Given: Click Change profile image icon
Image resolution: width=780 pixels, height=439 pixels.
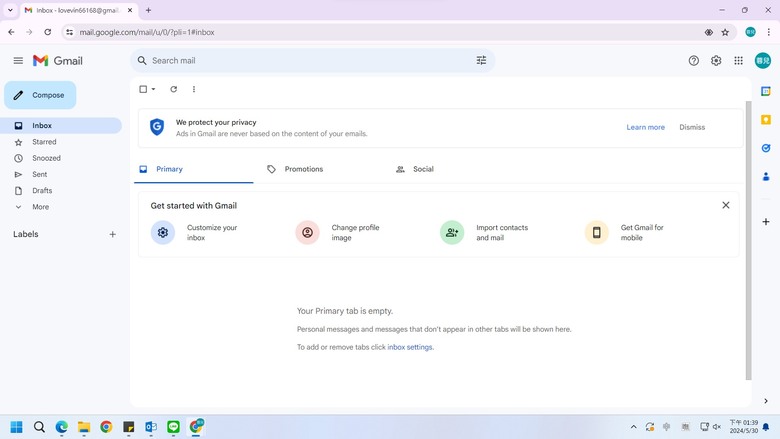Looking at the screenshot, I should [x=307, y=233].
